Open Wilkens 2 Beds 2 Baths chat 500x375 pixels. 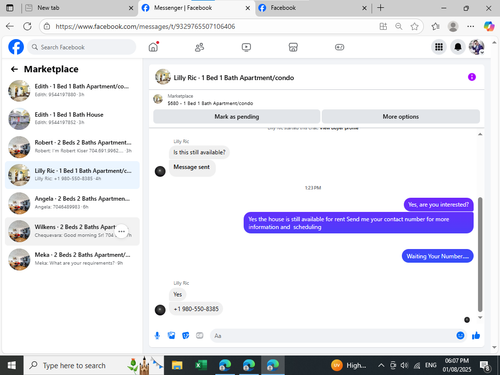72,231
